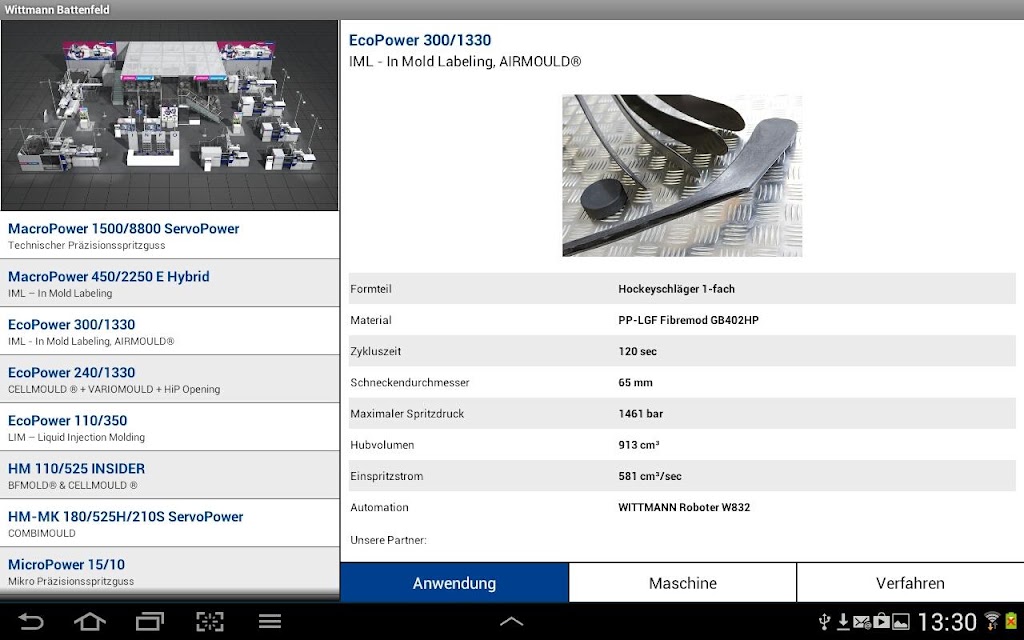Select HM-MK 180/525H/210S ServoPower list item

[x=170, y=523]
